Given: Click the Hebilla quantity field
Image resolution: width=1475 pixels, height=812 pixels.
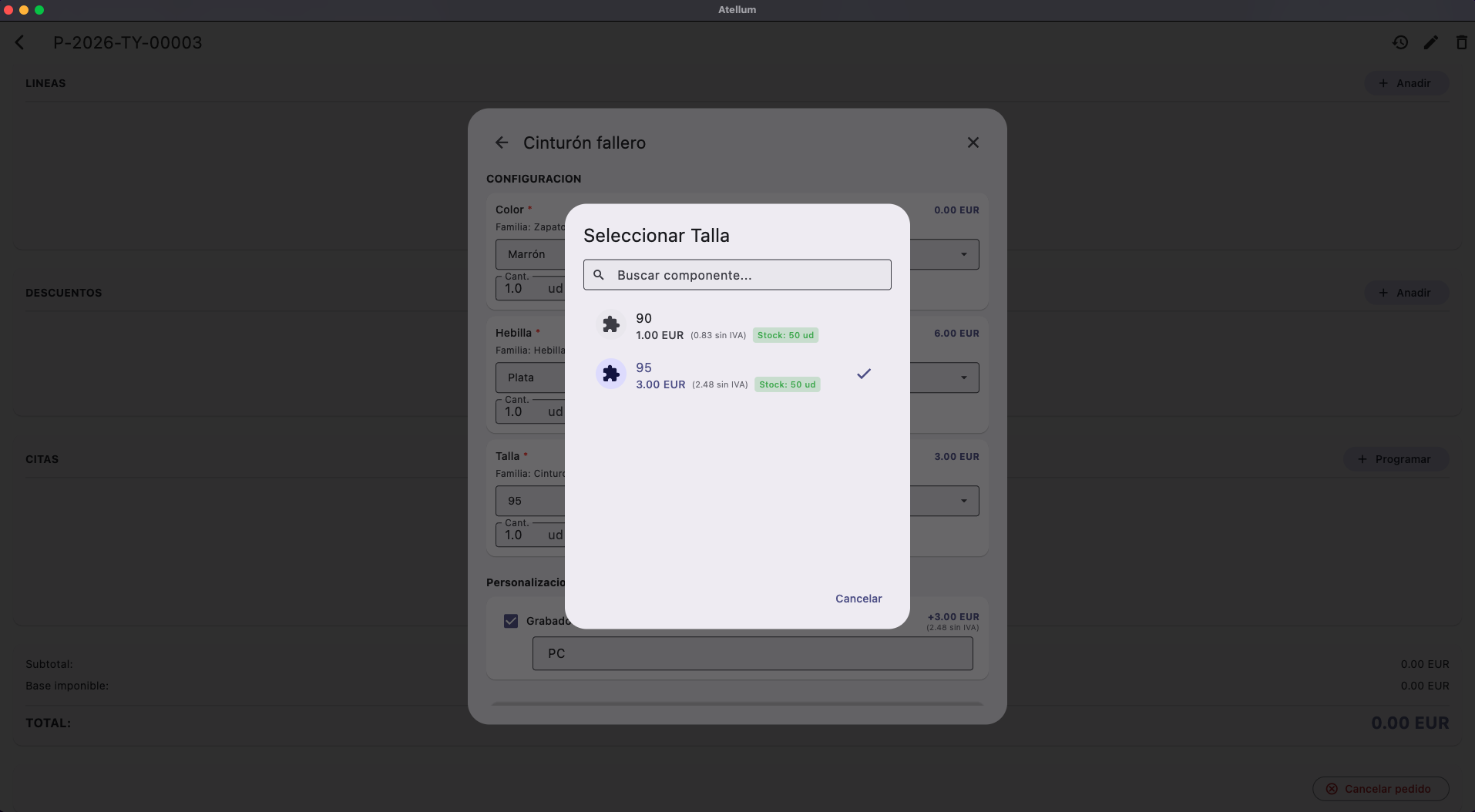Looking at the screenshot, I should pyautogui.click(x=530, y=411).
